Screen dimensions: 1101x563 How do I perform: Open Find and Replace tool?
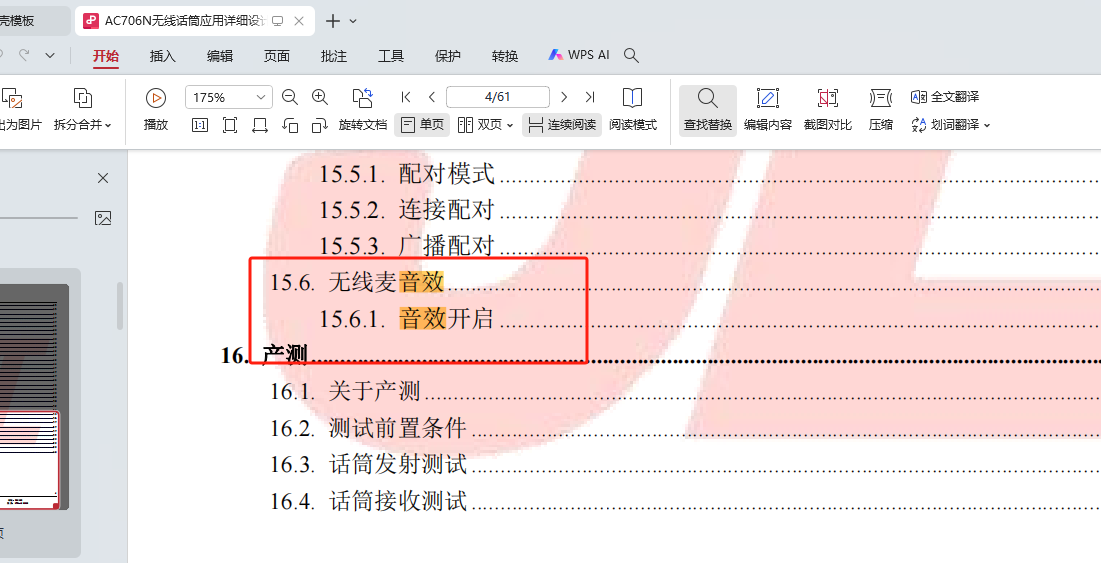708,110
